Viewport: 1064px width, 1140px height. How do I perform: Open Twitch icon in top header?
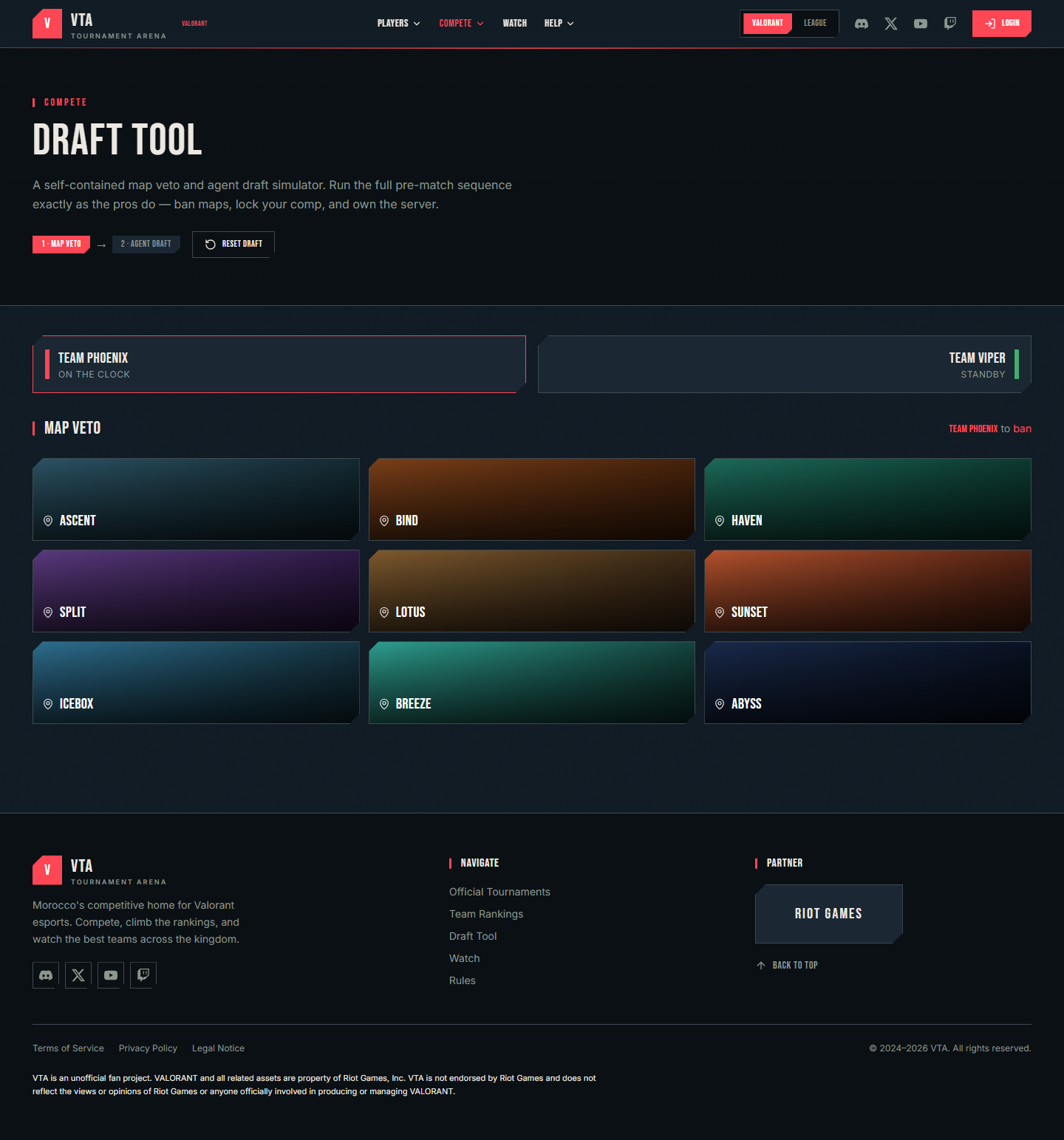[950, 24]
